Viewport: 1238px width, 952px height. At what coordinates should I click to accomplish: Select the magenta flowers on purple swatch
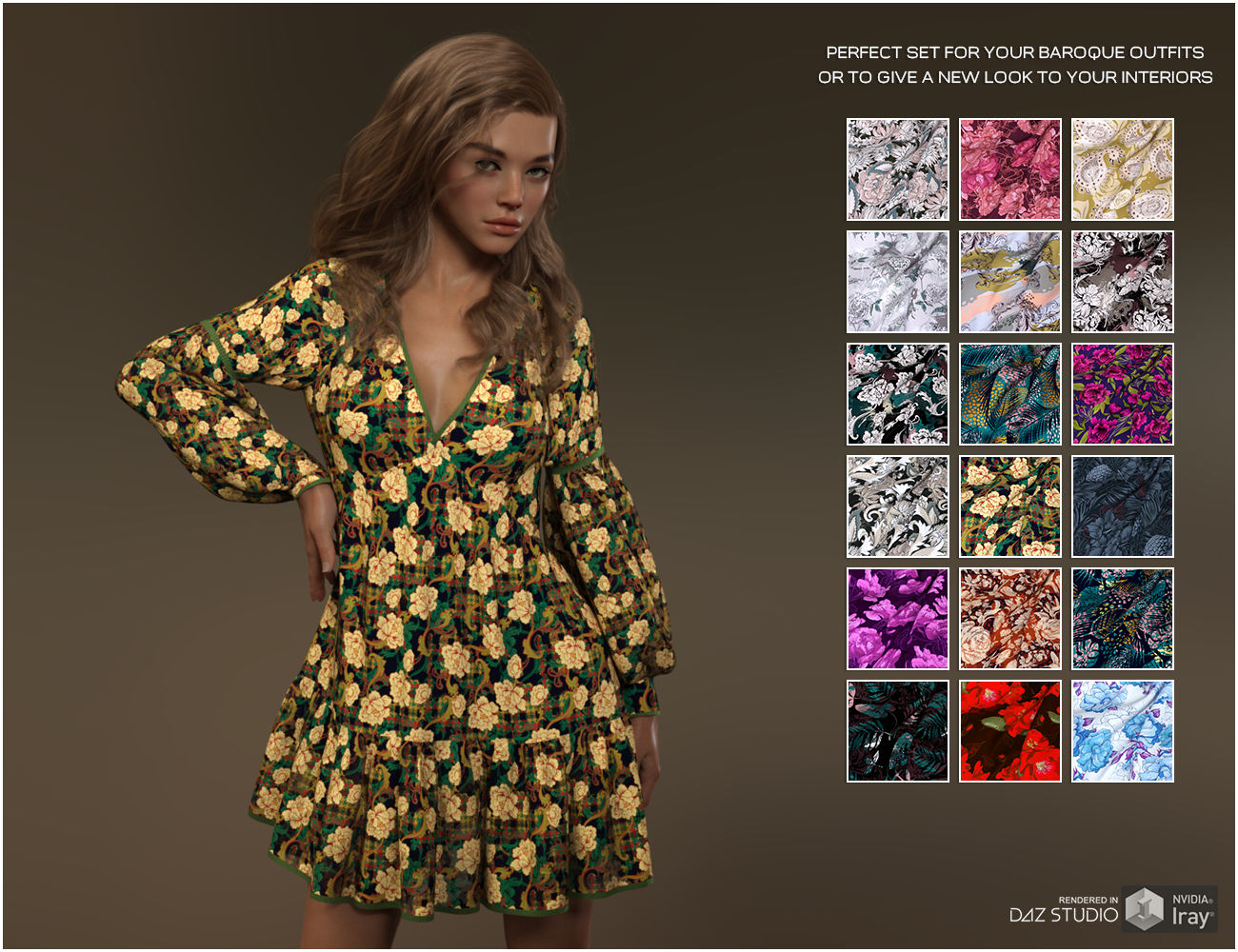point(1123,394)
